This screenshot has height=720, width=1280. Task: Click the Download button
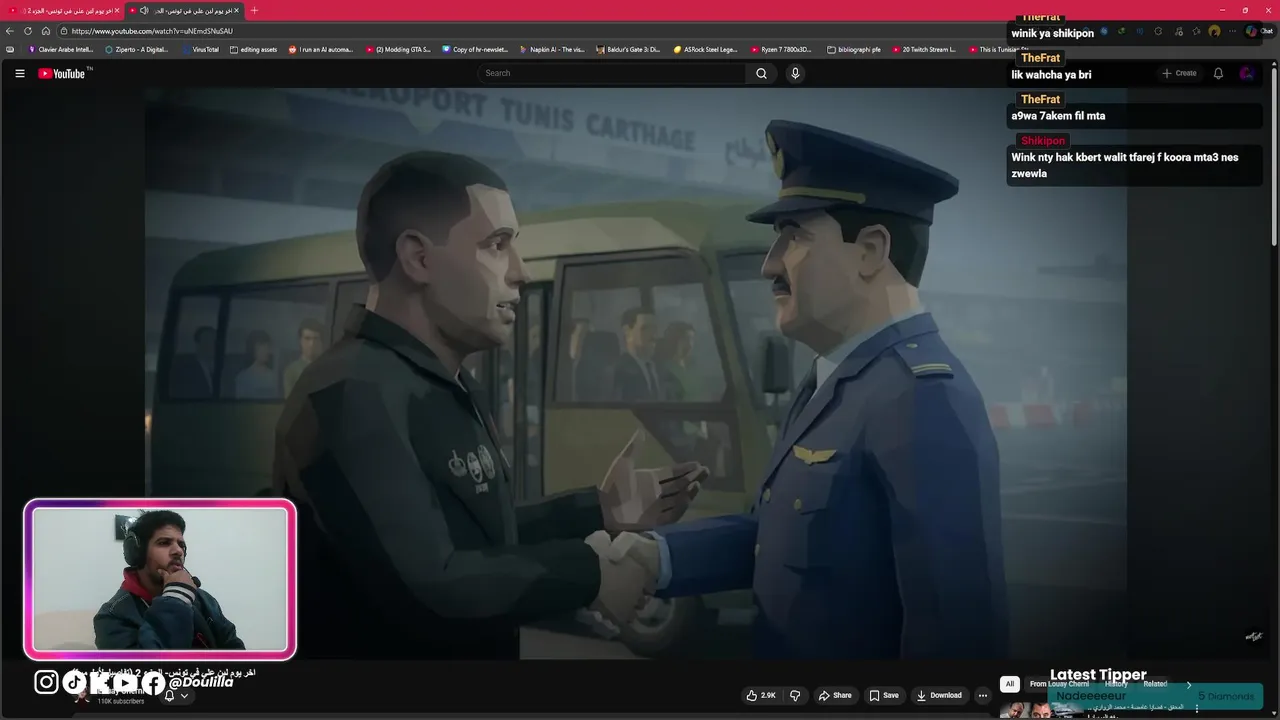(x=939, y=695)
